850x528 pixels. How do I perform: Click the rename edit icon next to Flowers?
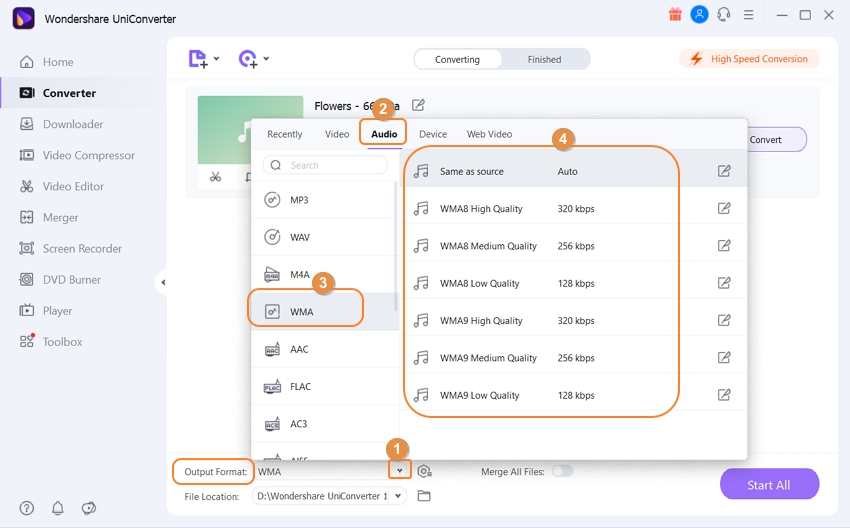click(418, 105)
